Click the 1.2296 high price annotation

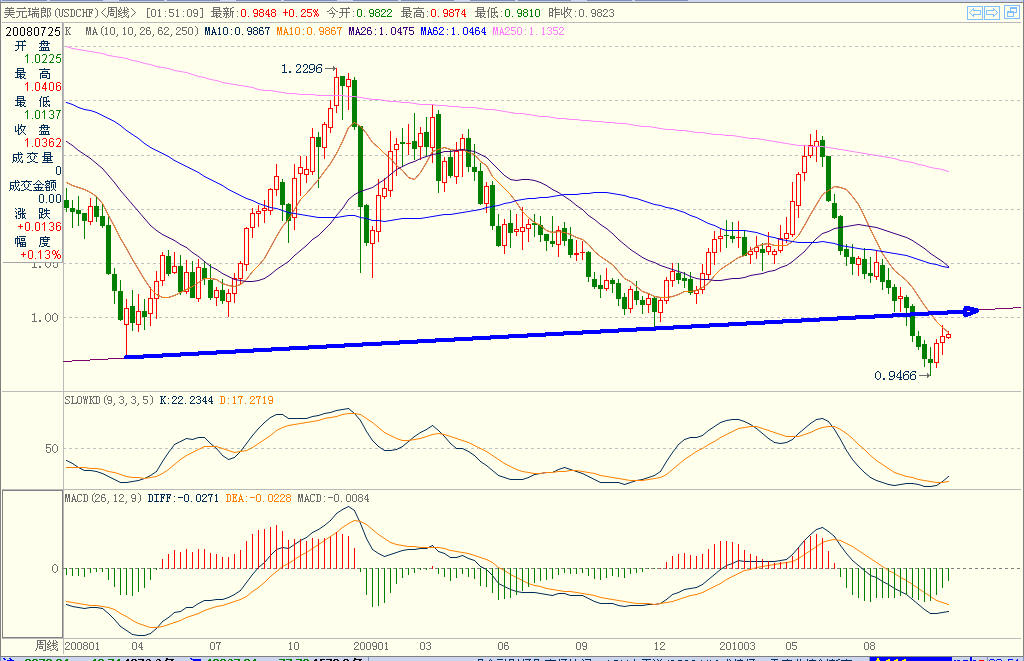[x=302, y=69]
